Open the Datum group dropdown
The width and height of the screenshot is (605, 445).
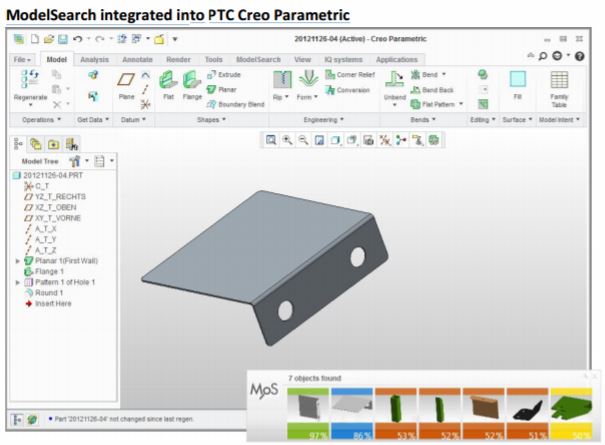tap(133, 120)
